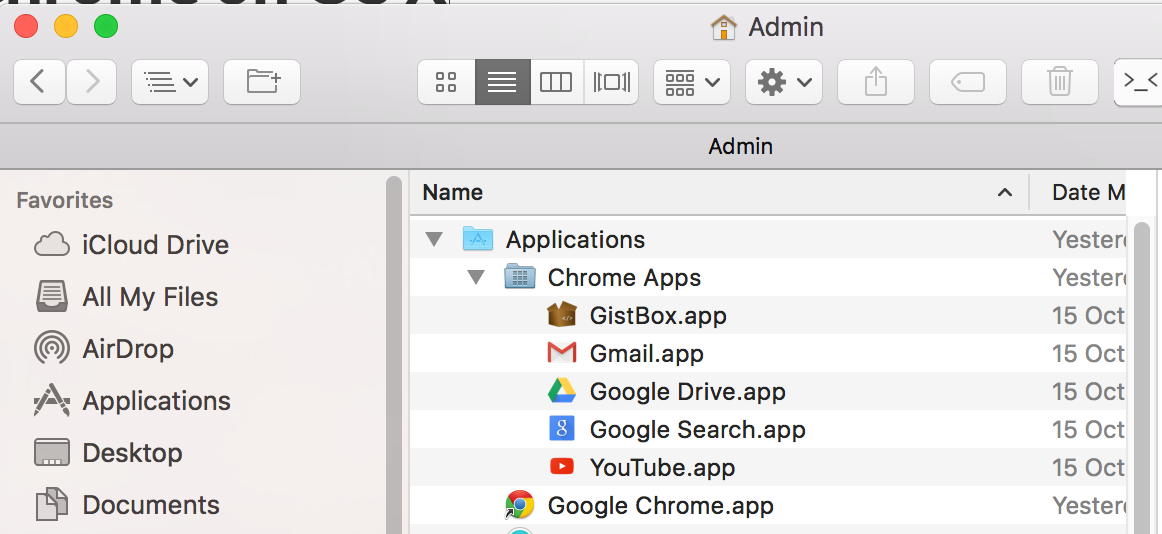
Task: Switch to column view
Action: (557, 81)
